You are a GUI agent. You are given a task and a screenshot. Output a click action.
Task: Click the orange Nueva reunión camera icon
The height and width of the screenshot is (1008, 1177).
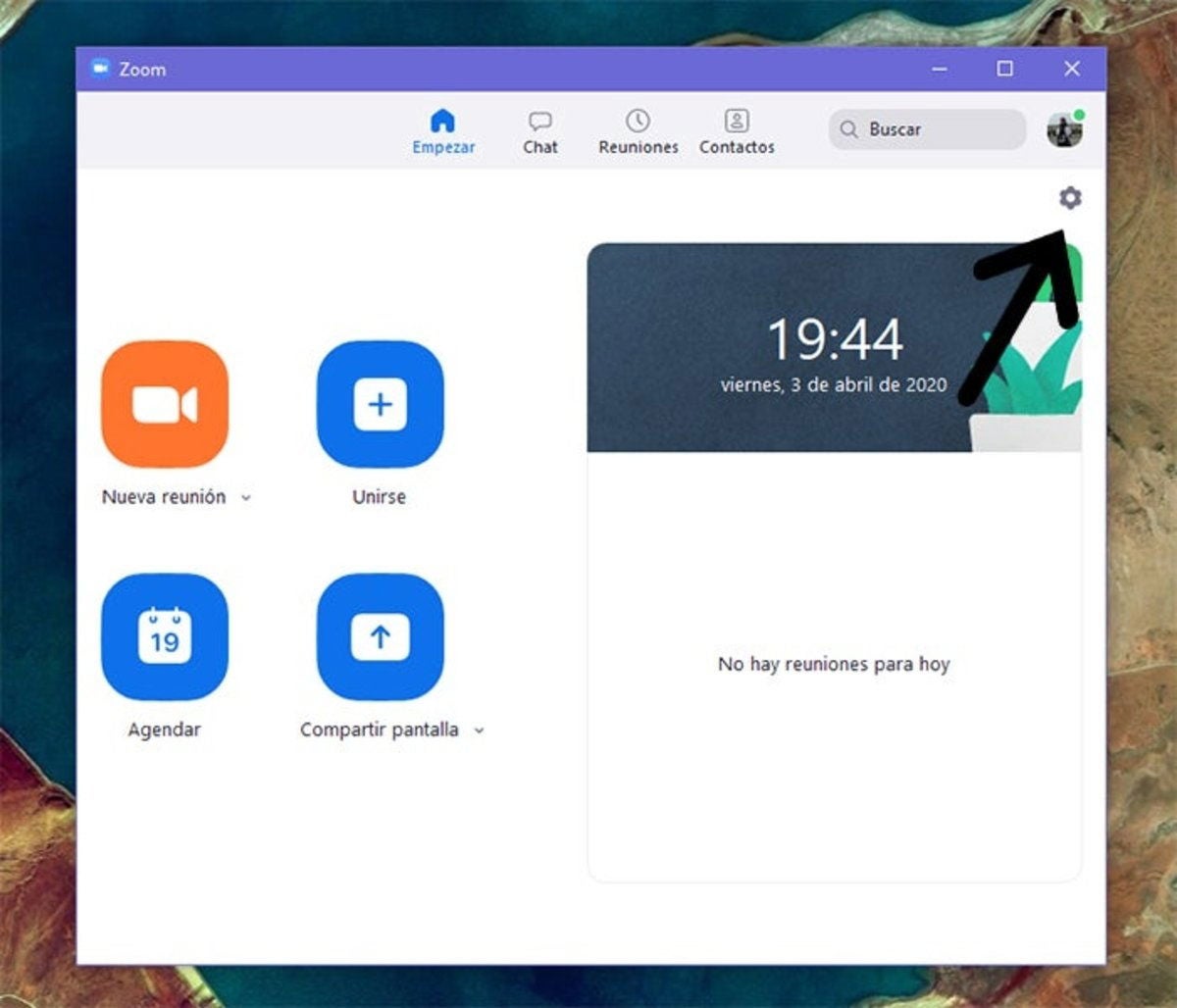(x=165, y=404)
